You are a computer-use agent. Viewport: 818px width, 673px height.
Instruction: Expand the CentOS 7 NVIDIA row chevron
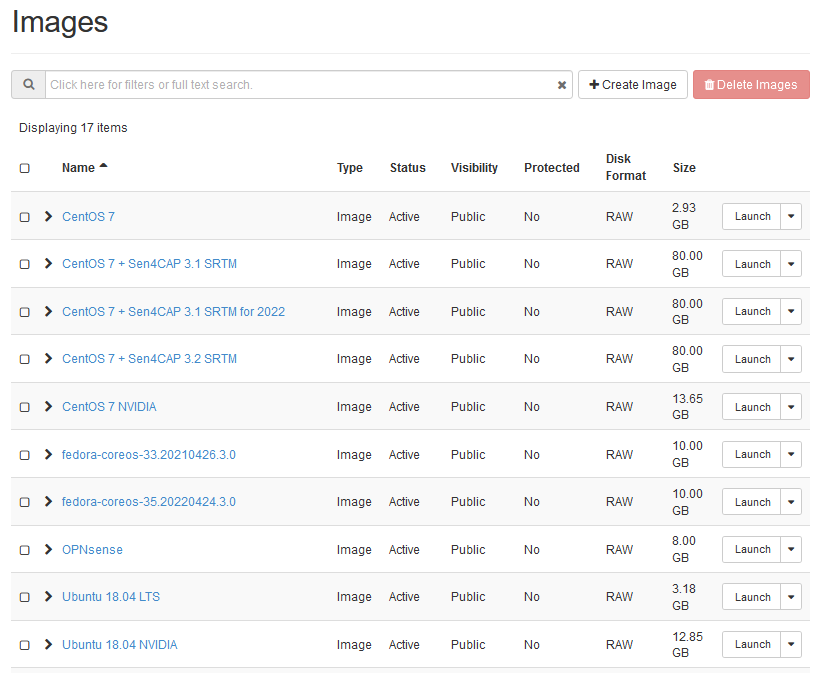coord(48,407)
